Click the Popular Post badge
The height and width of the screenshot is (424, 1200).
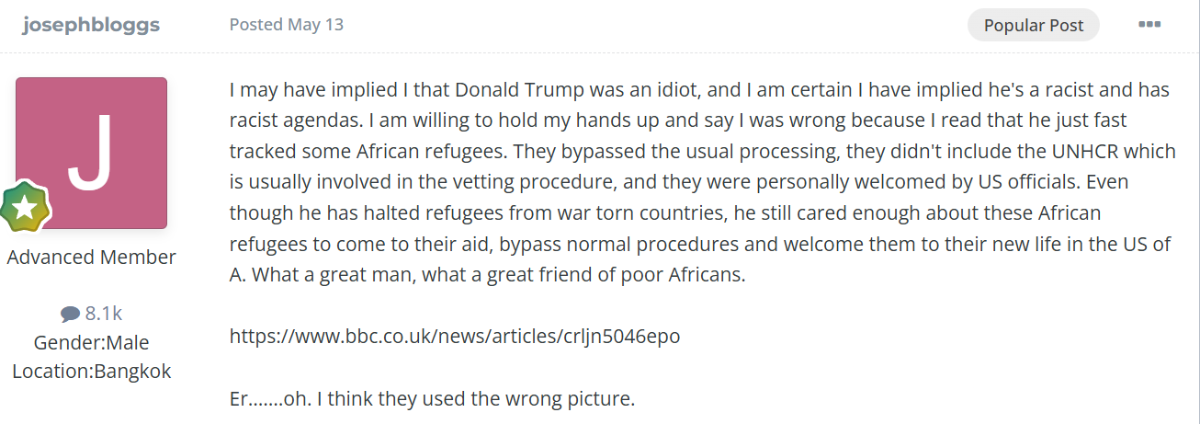(1033, 25)
